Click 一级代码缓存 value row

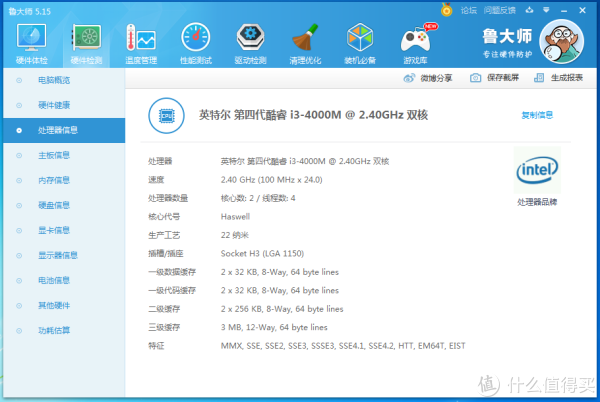click(279, 290)
